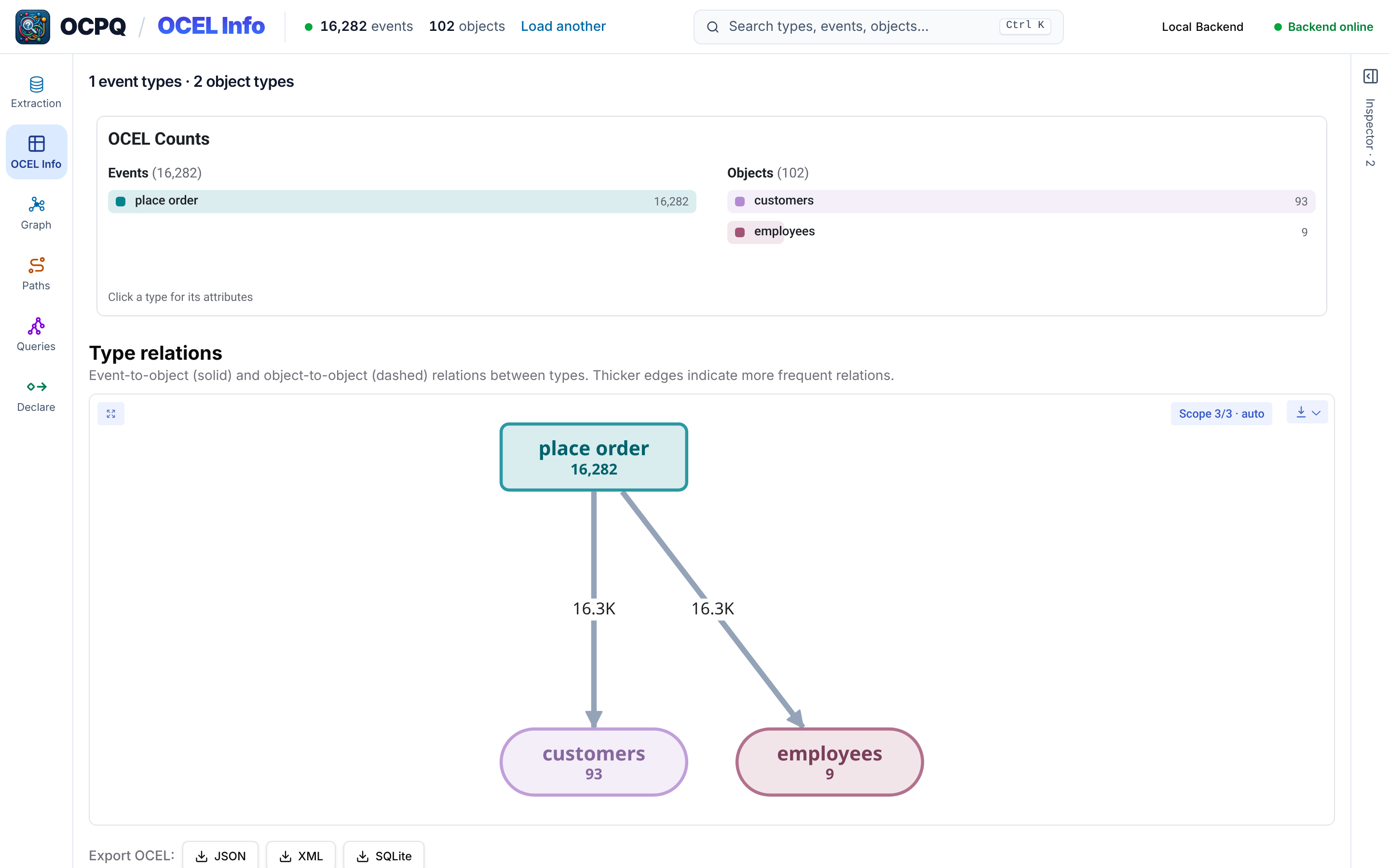
Task: Open the graph download dropdown
Action: coord(1307,413)
